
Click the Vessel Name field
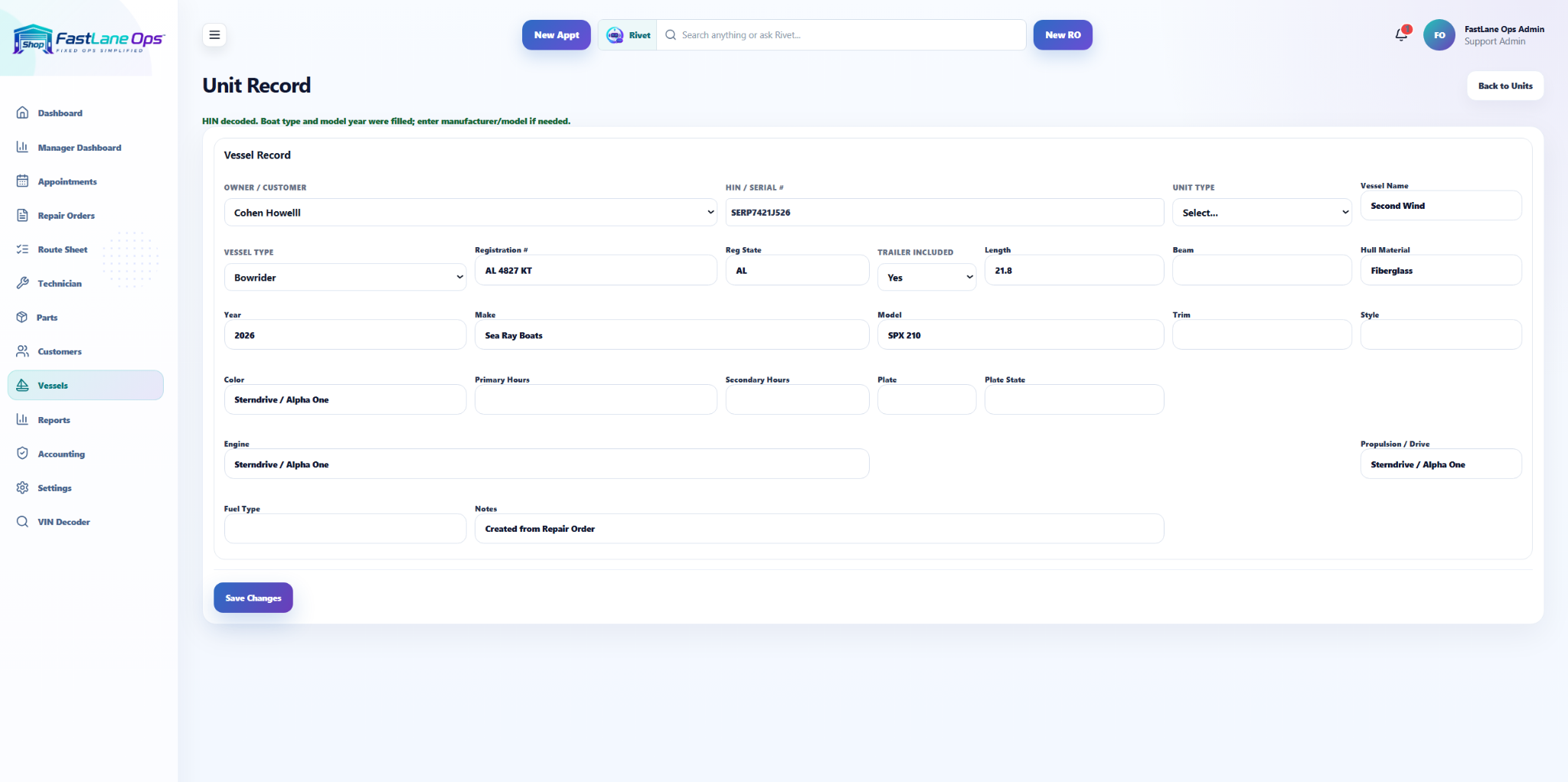[x=1441, y=206]
